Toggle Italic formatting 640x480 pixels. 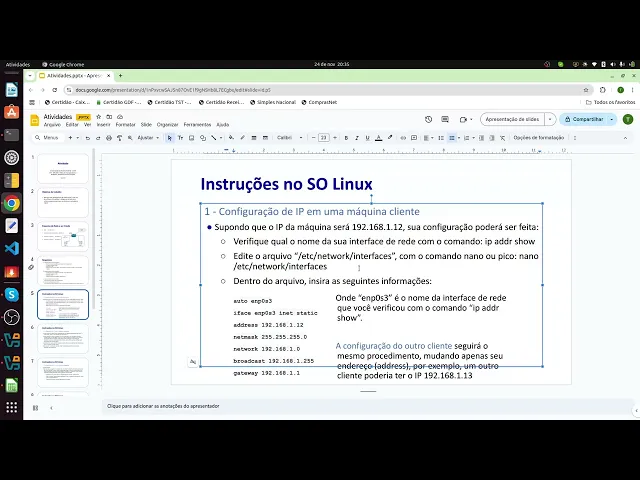[357, 138]
